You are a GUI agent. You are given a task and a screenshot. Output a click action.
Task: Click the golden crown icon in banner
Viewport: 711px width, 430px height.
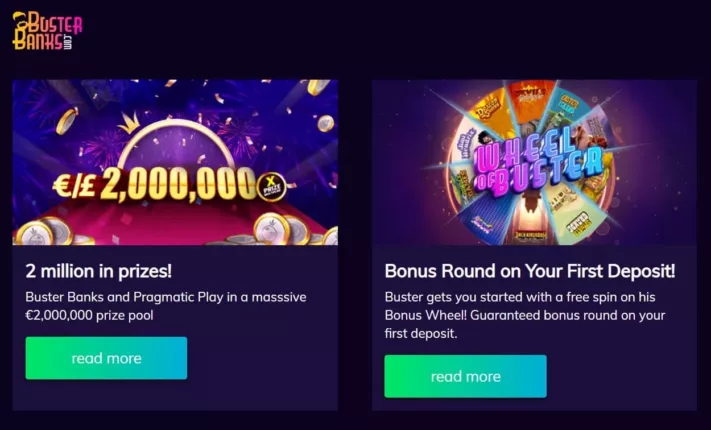[x=129, y=122]
